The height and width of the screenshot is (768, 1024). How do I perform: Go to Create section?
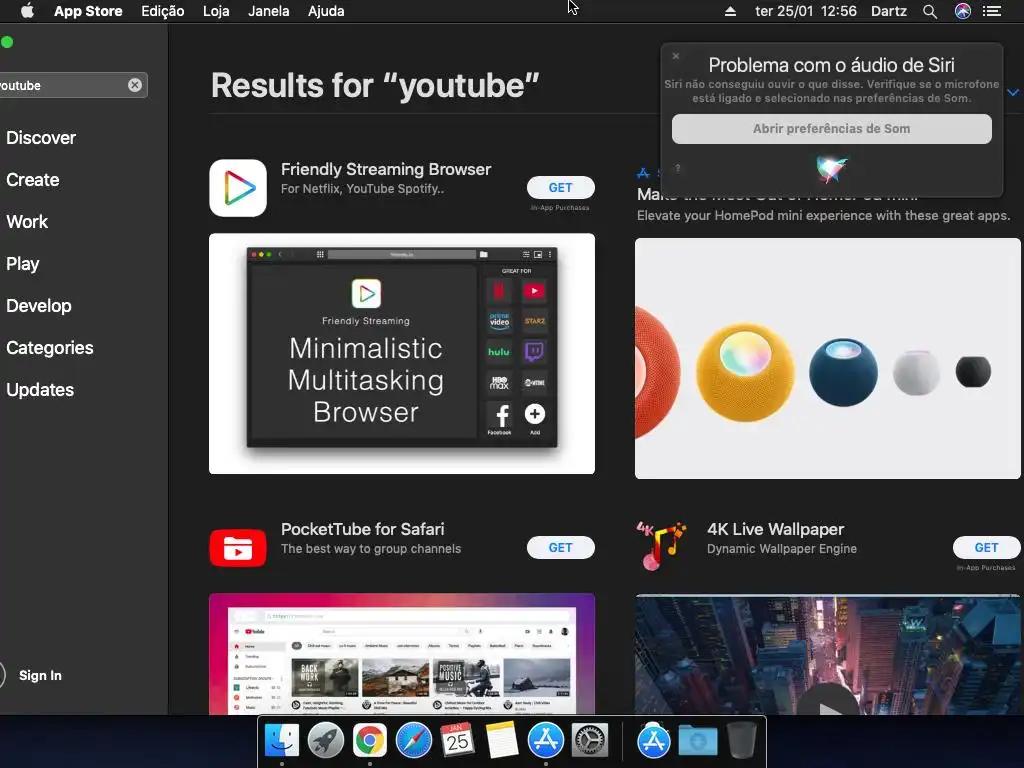pos(33,180)
